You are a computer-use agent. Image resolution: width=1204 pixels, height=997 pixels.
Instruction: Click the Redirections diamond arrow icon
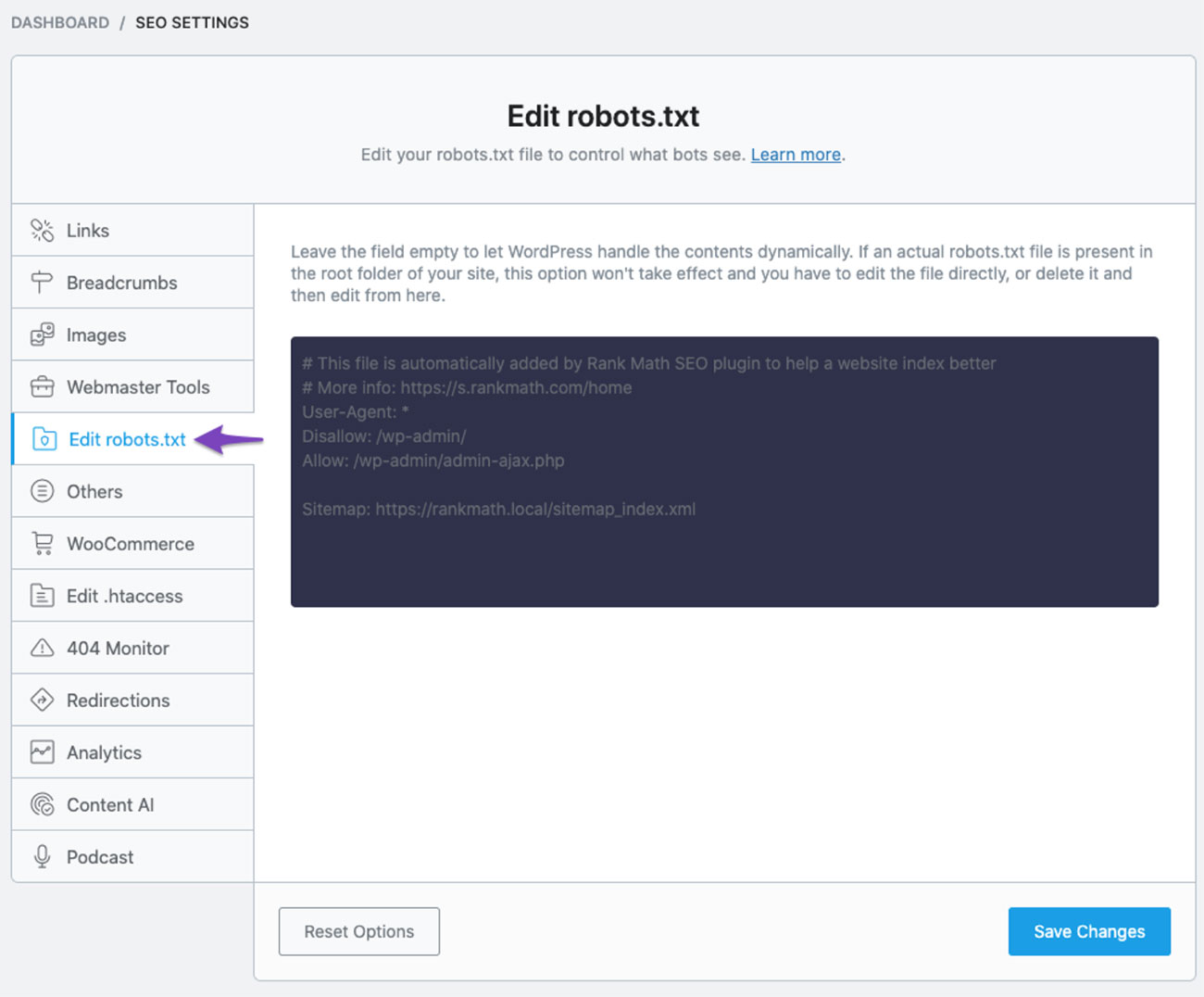tap(42, 700)
